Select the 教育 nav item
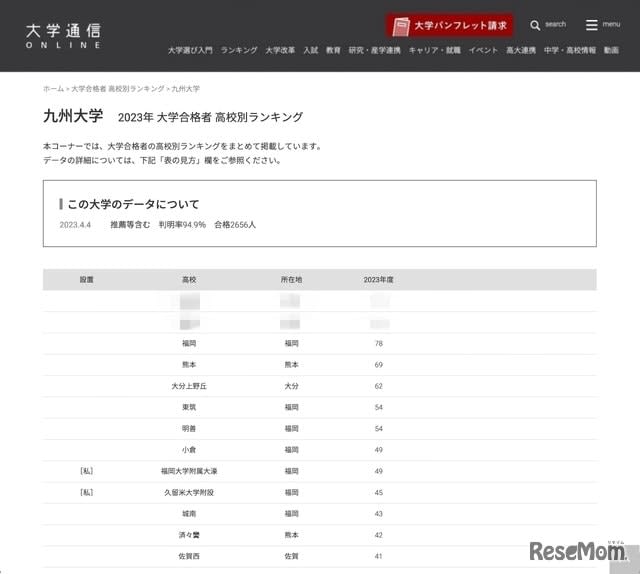Image resolution: width=640 pixels, height=574 pixels. [x=333, y=50]
